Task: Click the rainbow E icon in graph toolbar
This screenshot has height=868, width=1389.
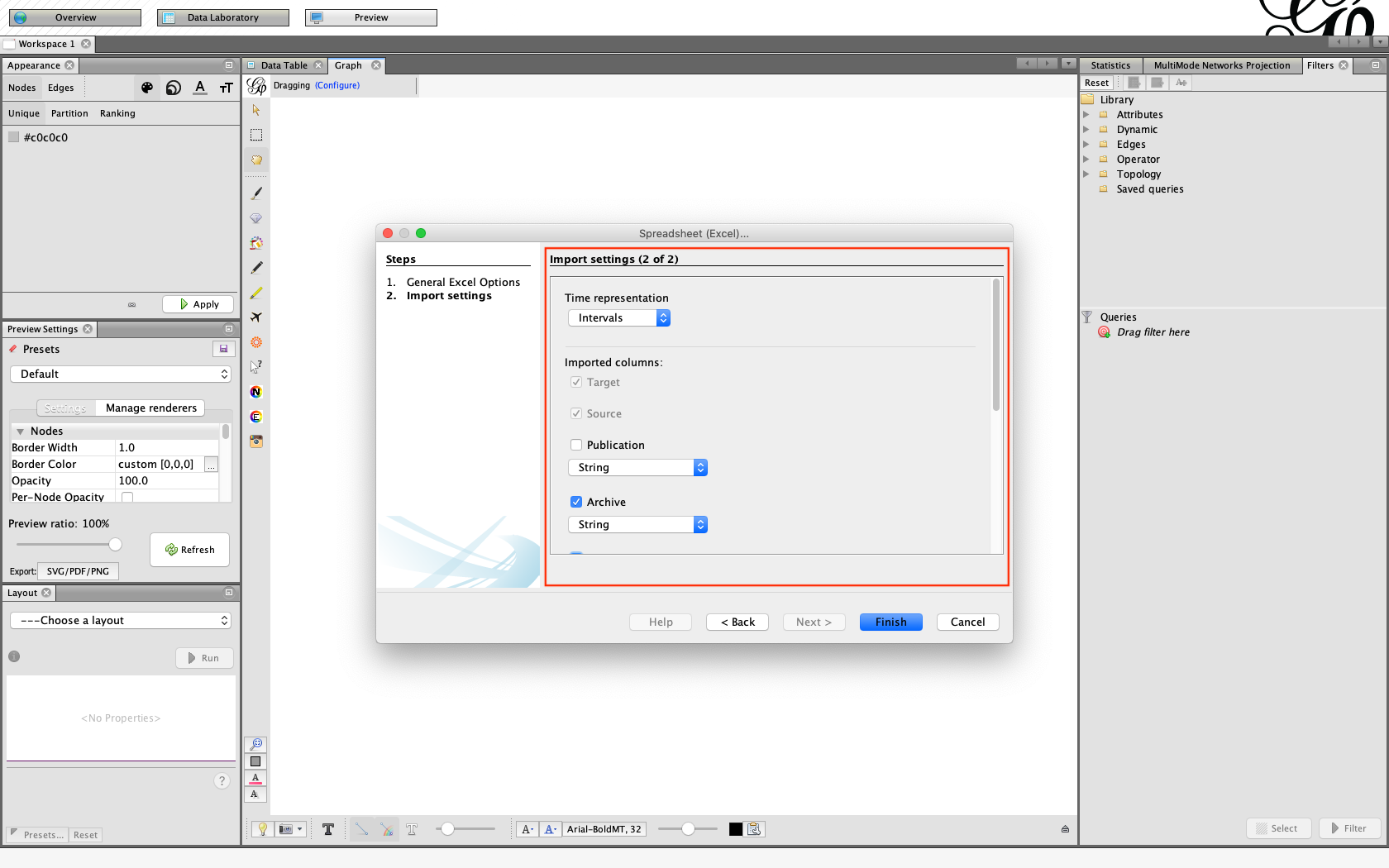Action: [256, 417]
